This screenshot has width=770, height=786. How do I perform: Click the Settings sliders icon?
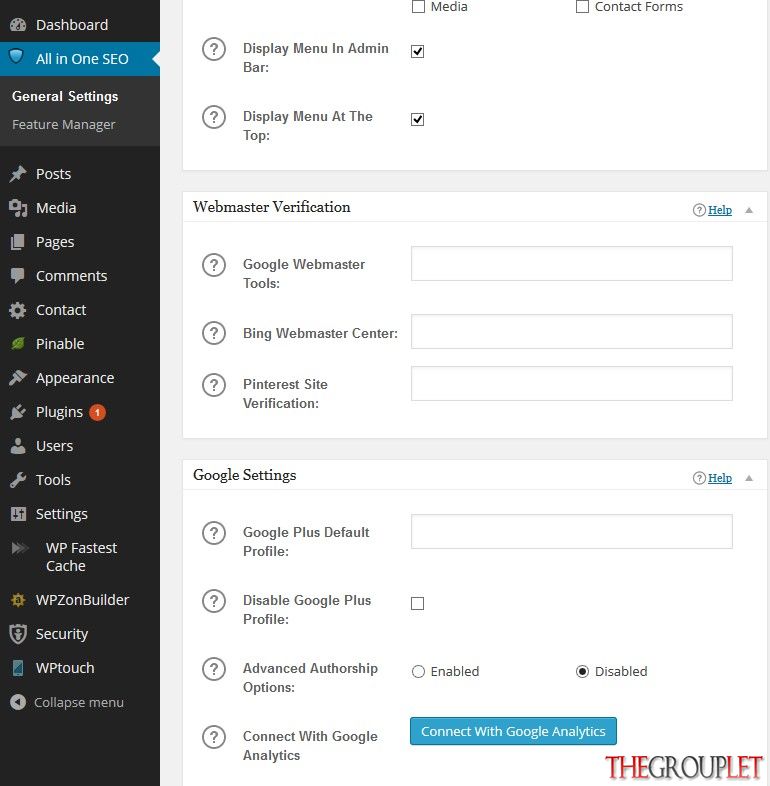click(18, 514)
